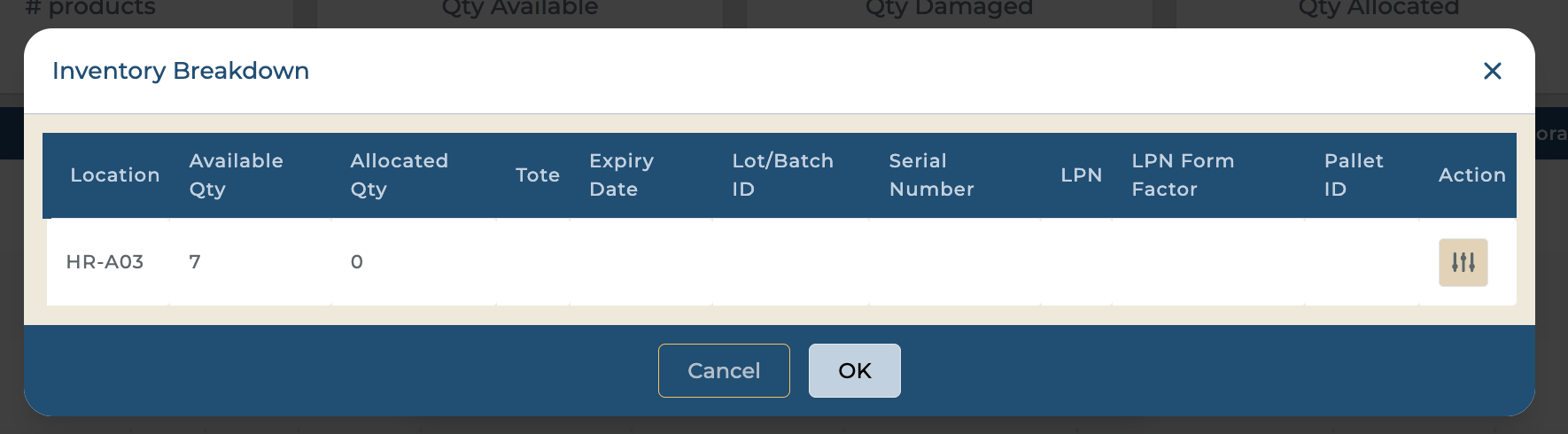
Task: Click the allocated quantity value 0
Action: coord(357,262)
